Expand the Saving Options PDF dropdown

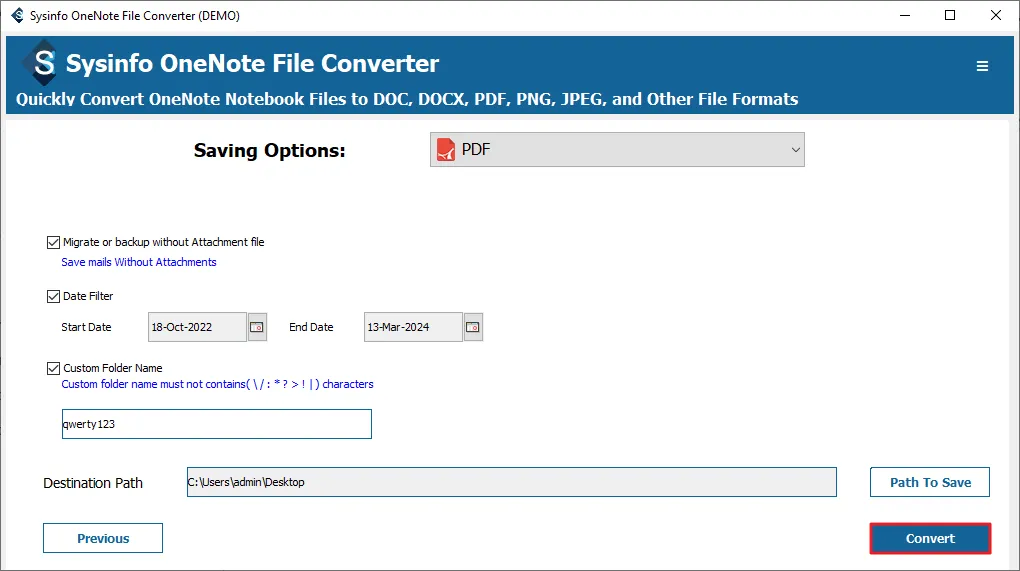(617, 150)
